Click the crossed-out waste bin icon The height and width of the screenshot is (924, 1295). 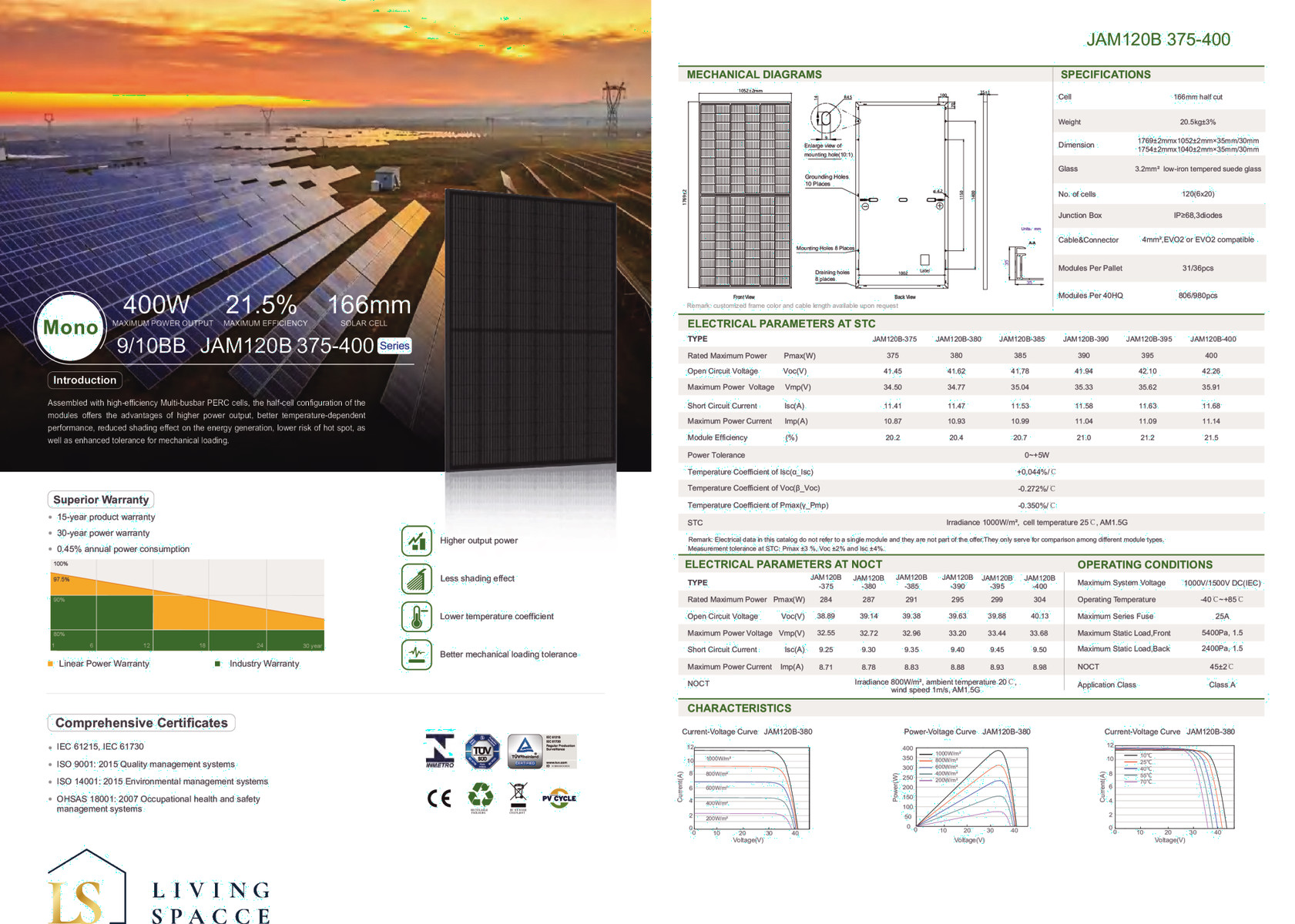coord(518,795)
